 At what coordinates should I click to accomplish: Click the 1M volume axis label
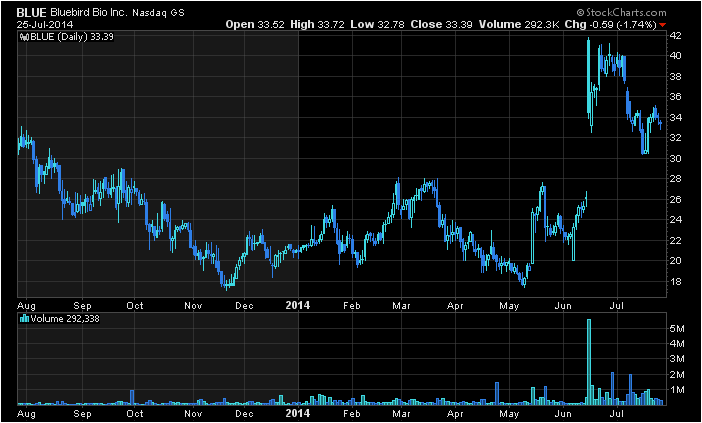677,390
